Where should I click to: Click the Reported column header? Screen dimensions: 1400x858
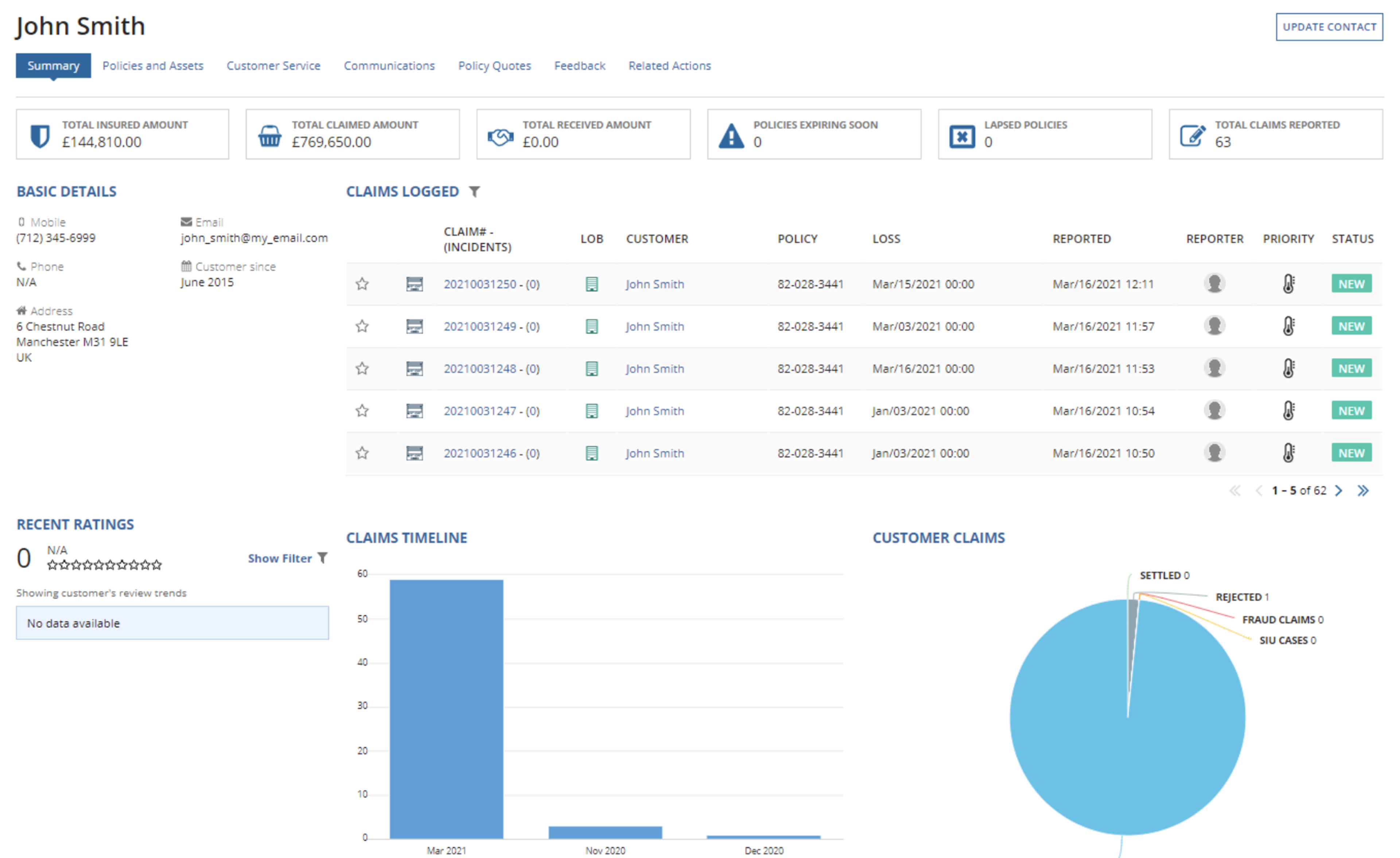click(1081, 239)
